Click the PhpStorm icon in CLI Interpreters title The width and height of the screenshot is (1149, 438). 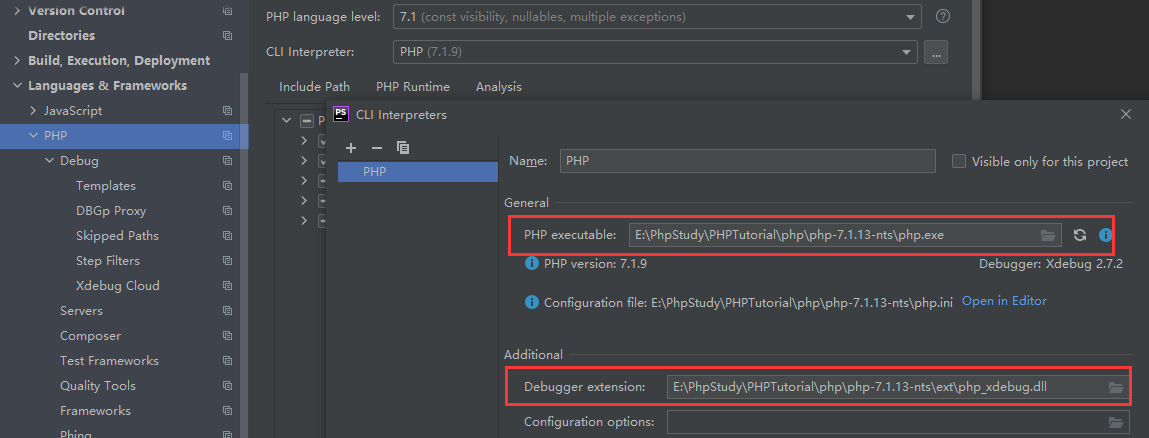[x=341, y=114]
